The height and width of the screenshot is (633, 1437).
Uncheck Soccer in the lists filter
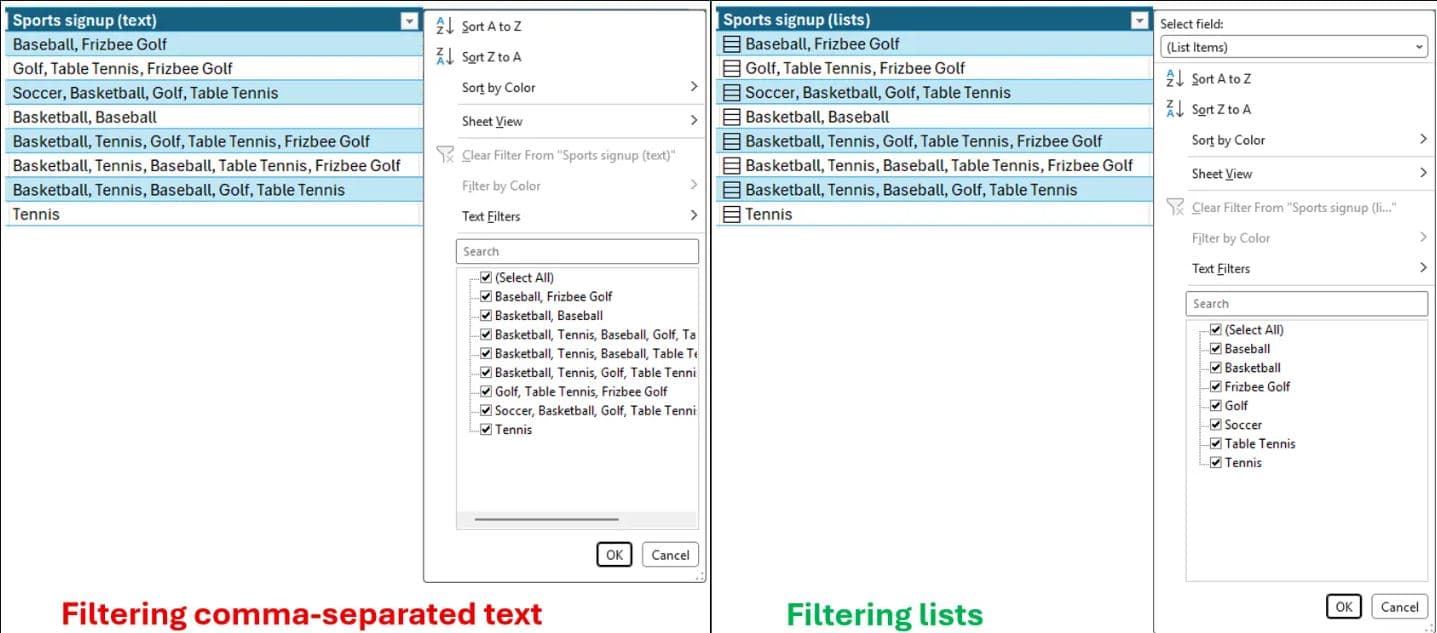[x=1216, y=424]
